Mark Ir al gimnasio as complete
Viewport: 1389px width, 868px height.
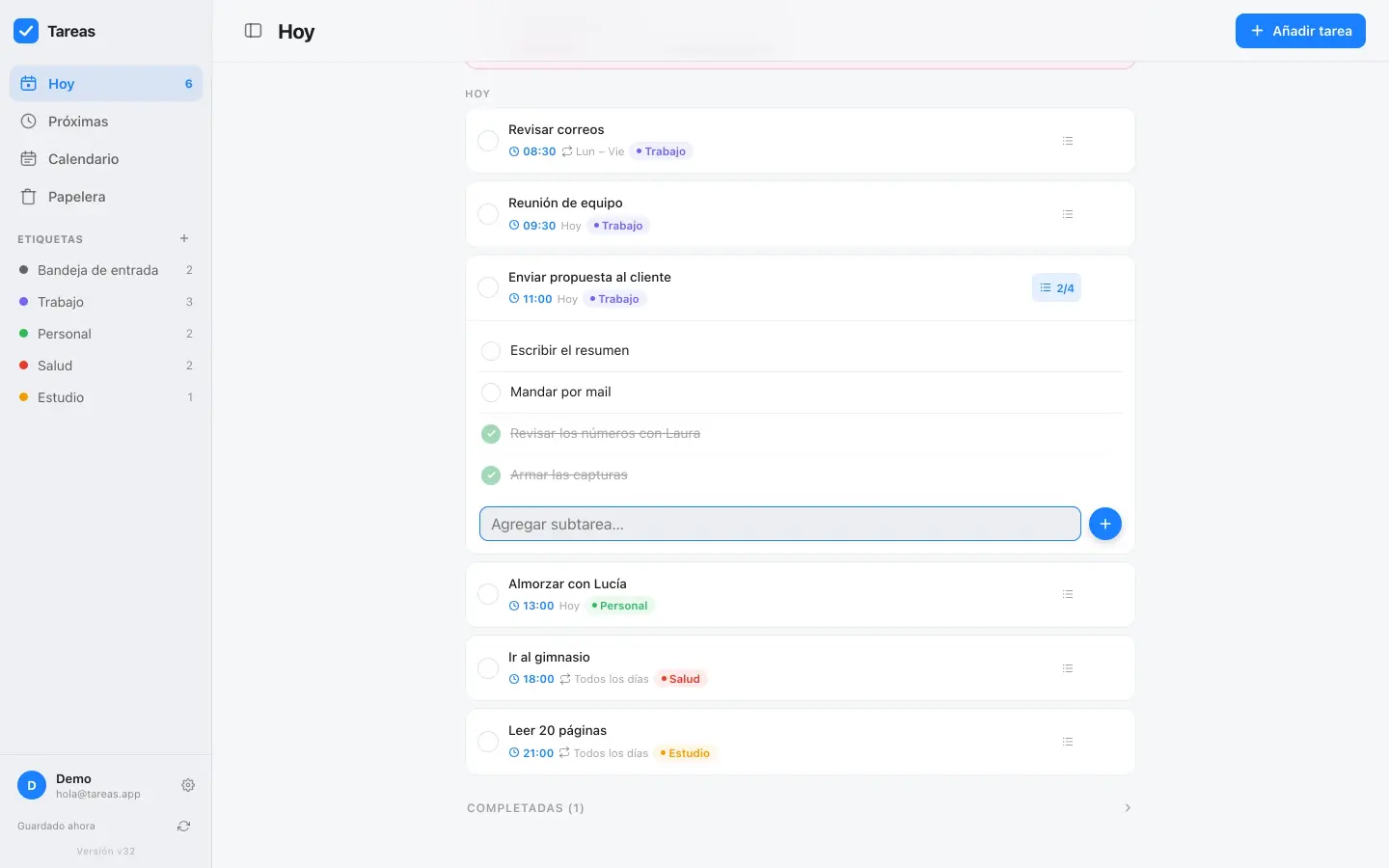tap(488, 668)
